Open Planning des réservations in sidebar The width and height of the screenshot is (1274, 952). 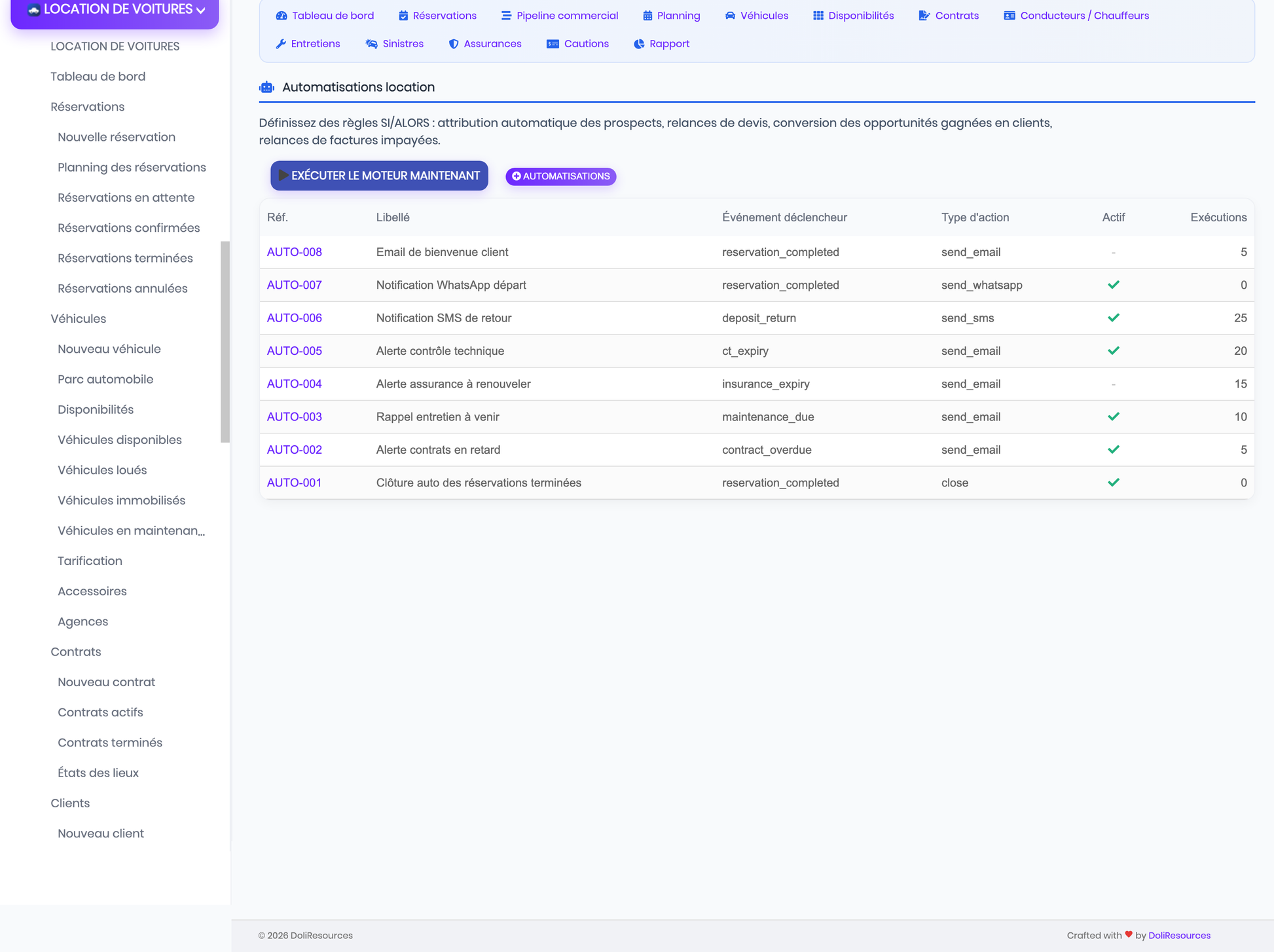point(132,167)
